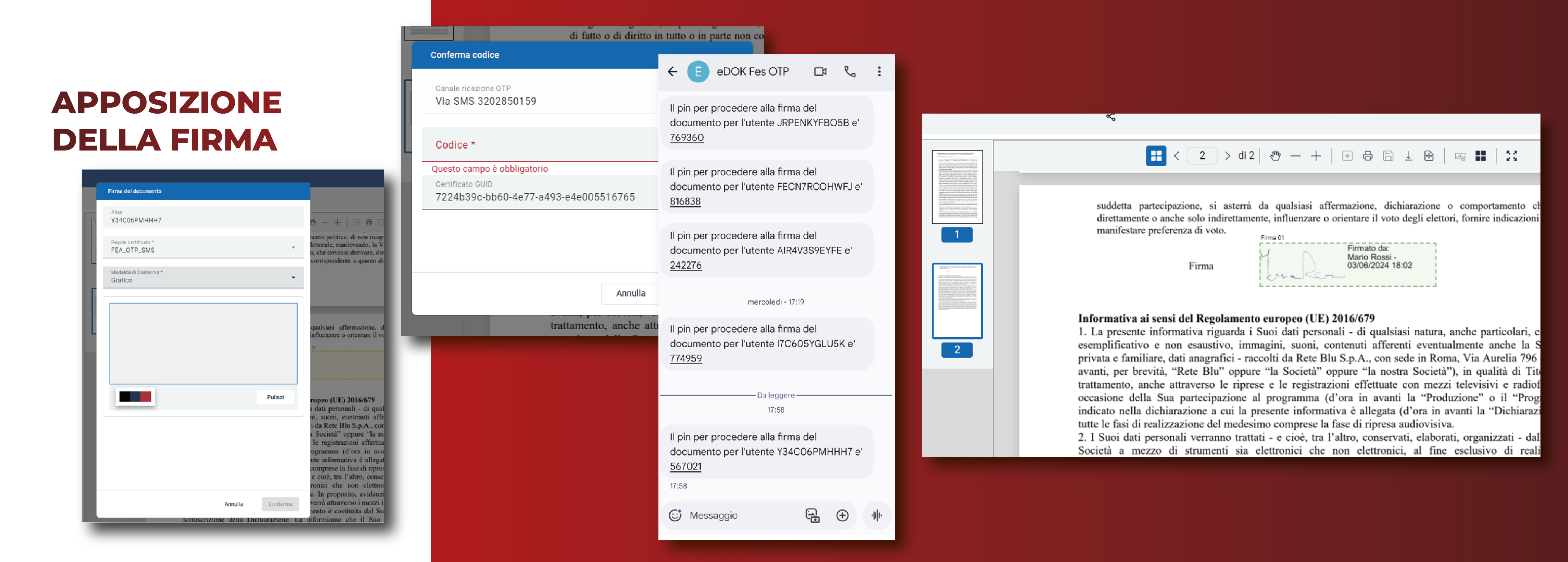
Task: Start a voice call with eDOK Fes OTP
Action: click(850, 72)
